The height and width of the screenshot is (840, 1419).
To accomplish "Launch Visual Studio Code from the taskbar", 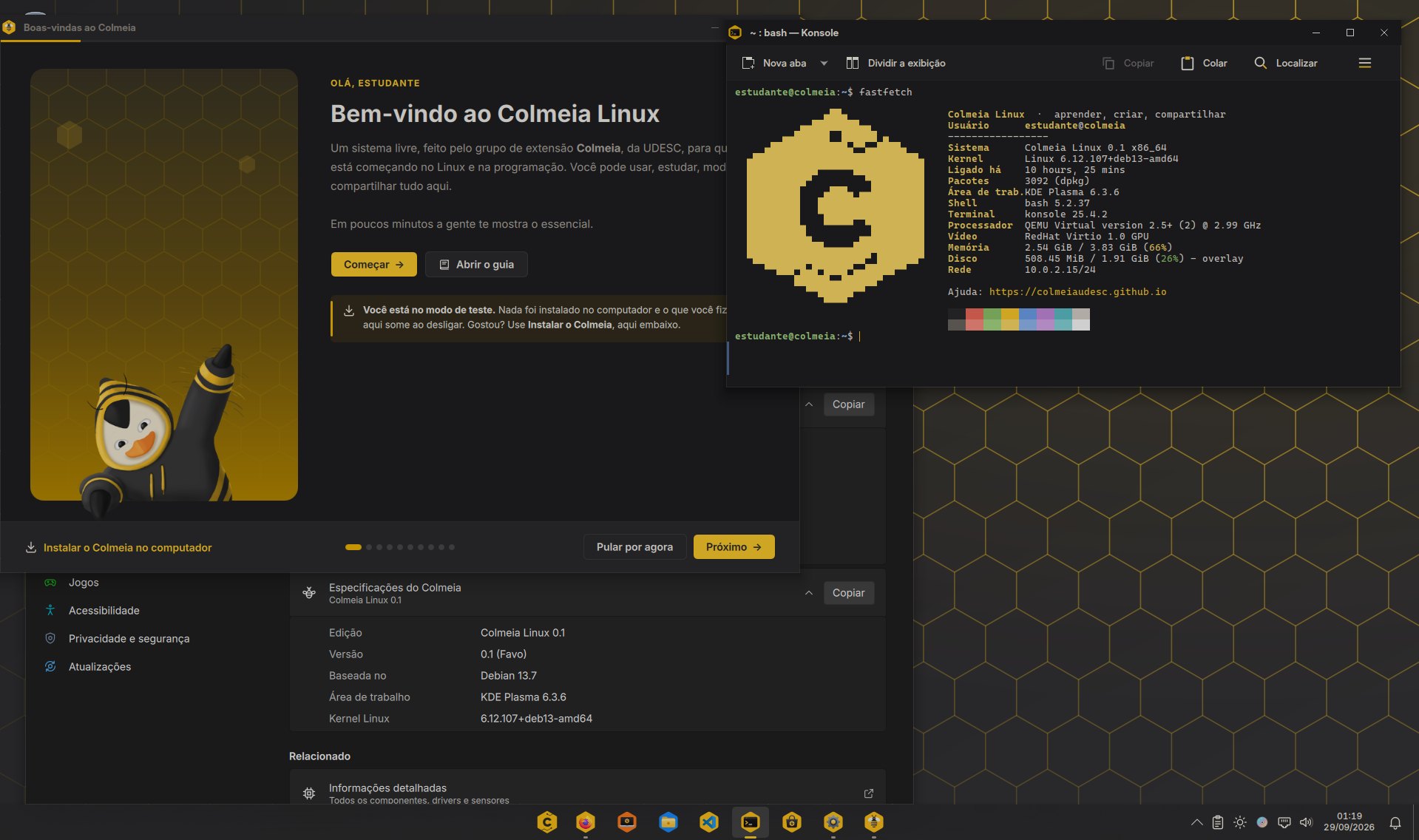I will 709,822.
